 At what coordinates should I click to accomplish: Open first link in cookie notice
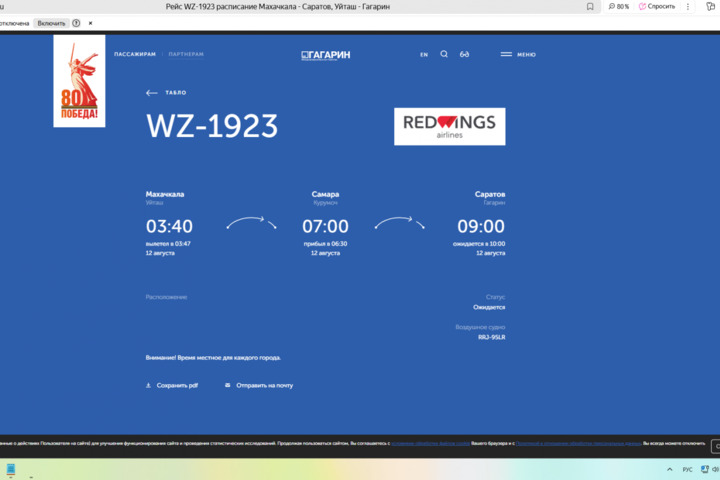pyautogui.click(x=430, y=443)
